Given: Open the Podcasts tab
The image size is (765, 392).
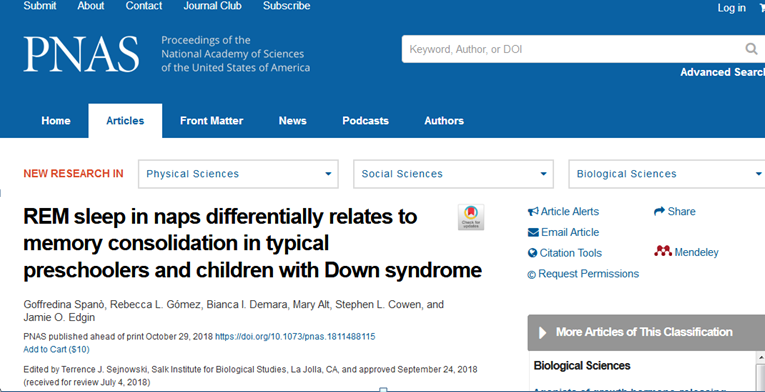Looking at the screenshot, I should 365,121.
